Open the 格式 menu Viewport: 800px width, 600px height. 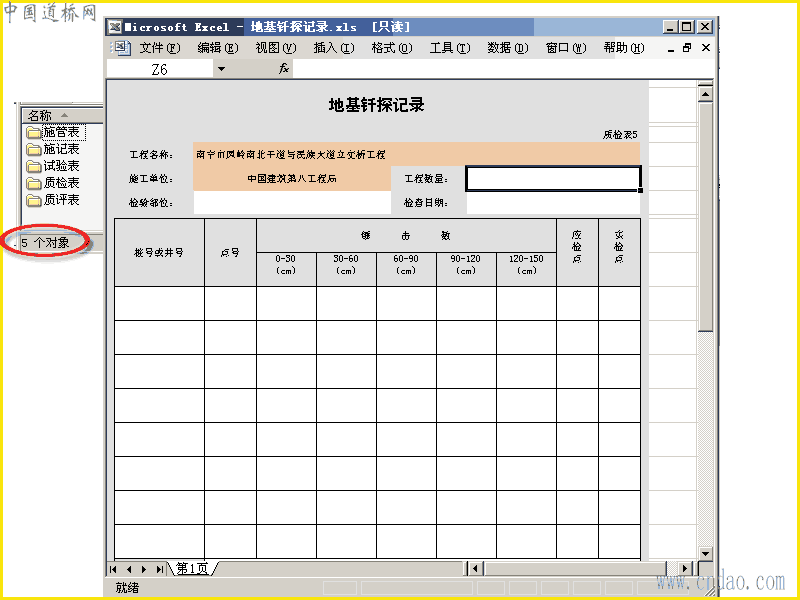(x=392, y=48)
